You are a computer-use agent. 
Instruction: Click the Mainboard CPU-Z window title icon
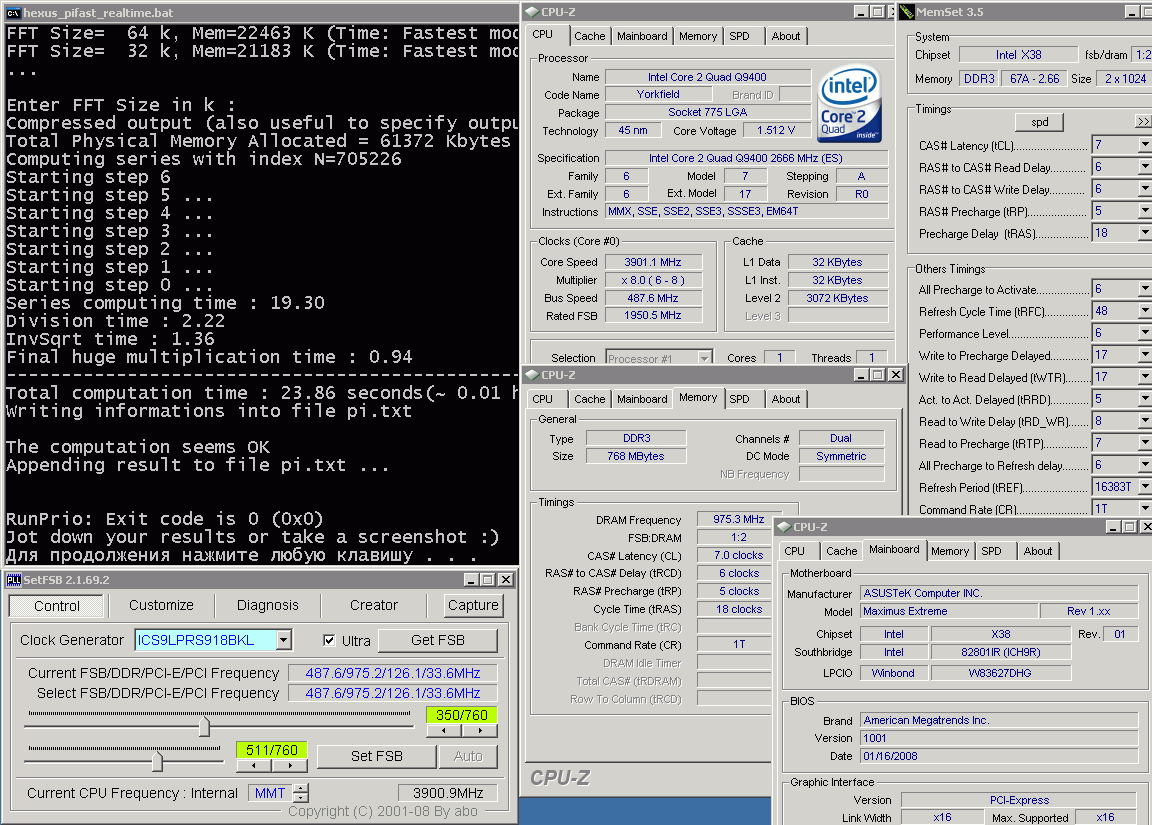point(784,527)
